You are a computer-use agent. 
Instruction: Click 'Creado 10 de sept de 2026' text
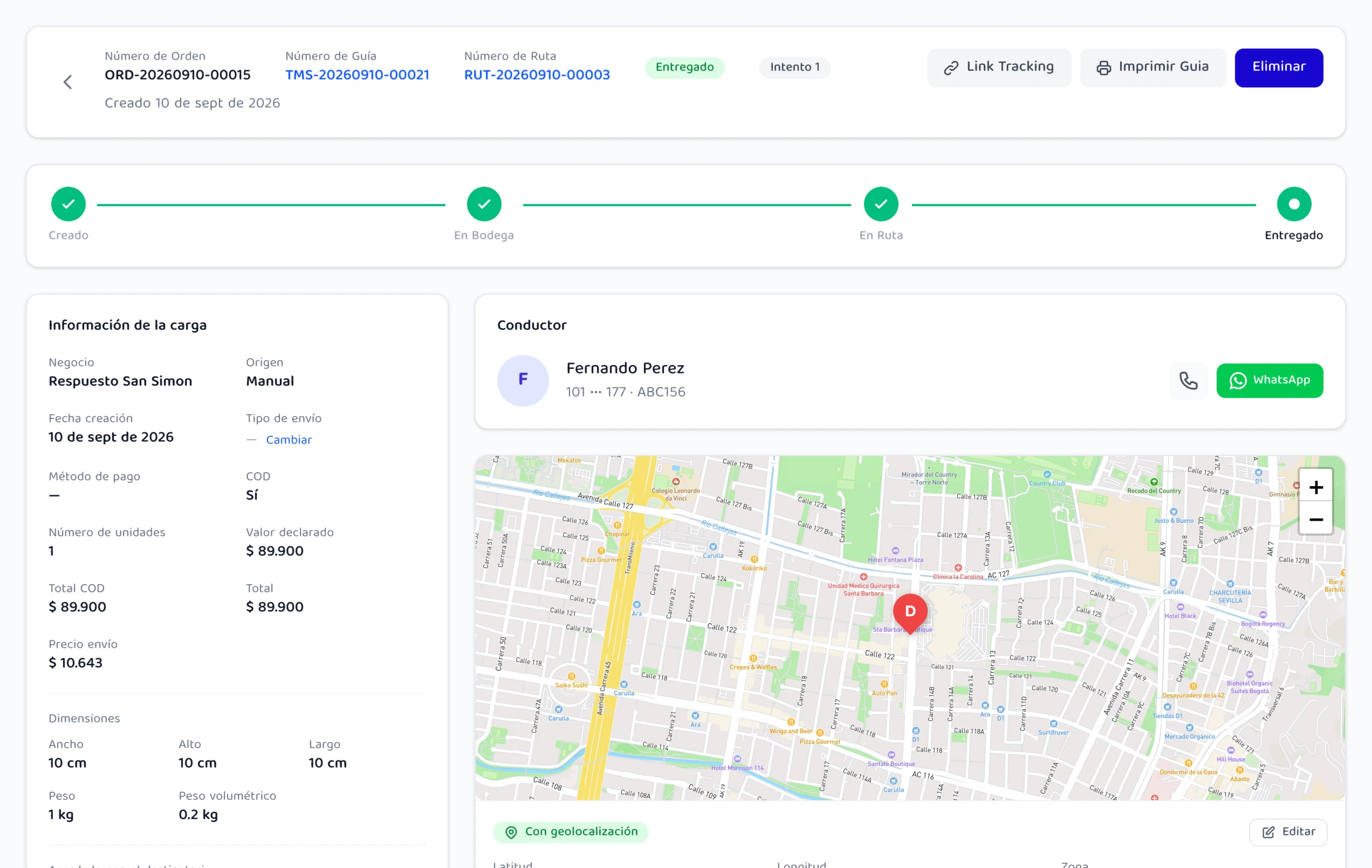(x=192, y=103)
